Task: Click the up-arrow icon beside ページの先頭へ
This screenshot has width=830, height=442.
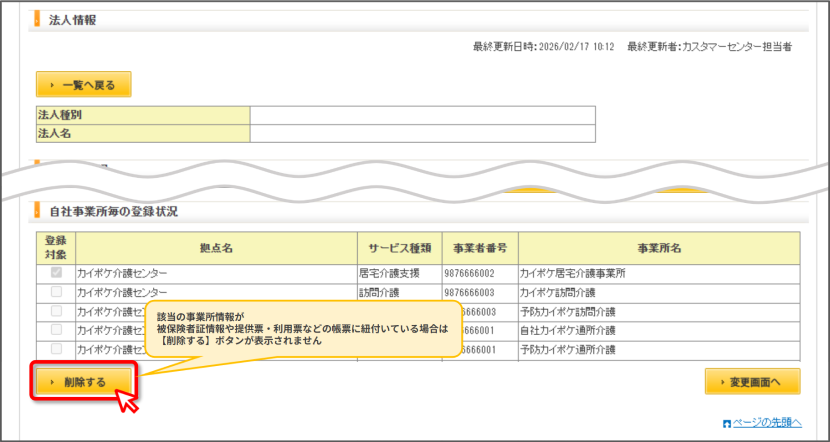Action: pyautogui.click(x=727, y=423)
